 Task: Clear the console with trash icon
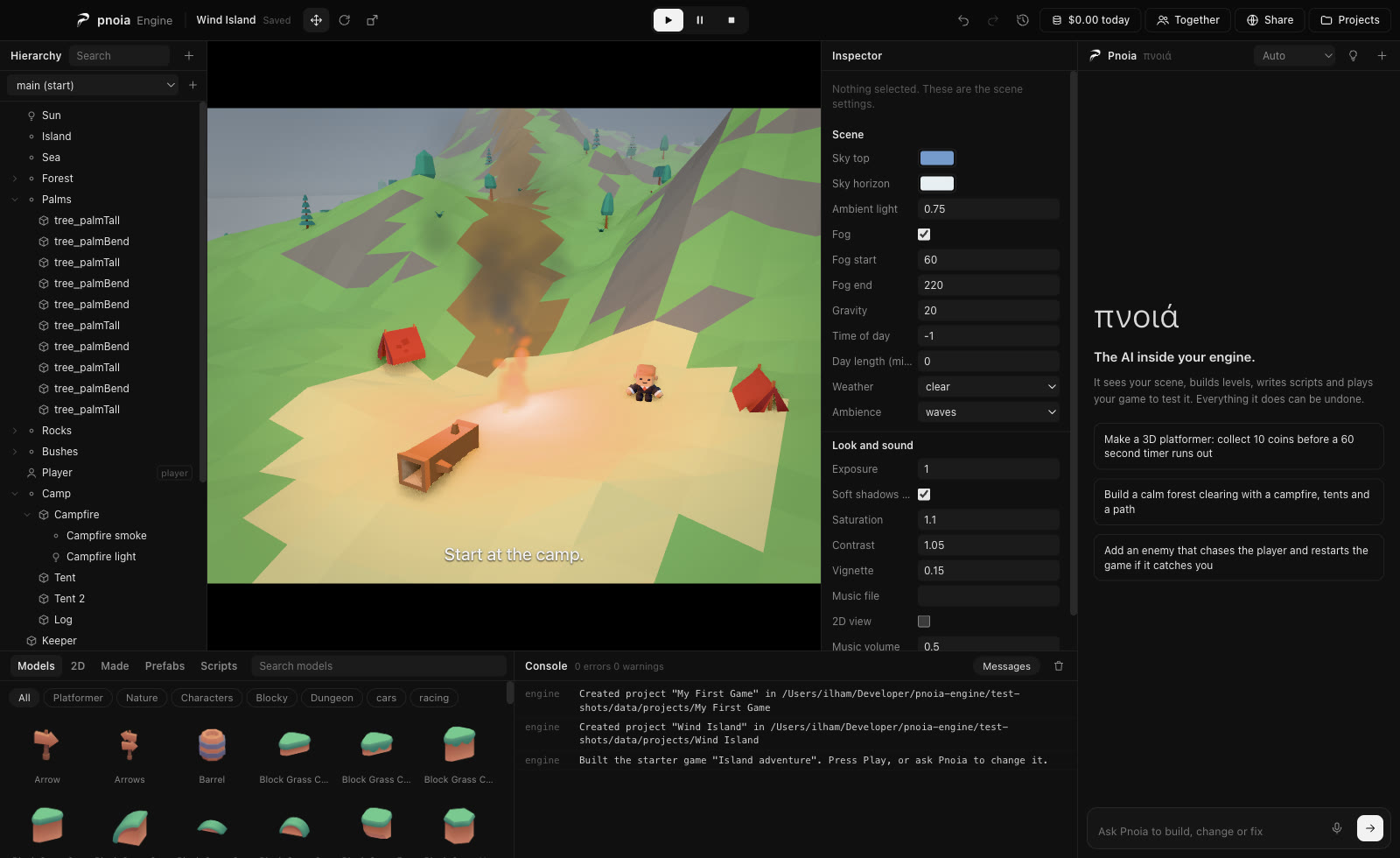[x=1059, y=666]
